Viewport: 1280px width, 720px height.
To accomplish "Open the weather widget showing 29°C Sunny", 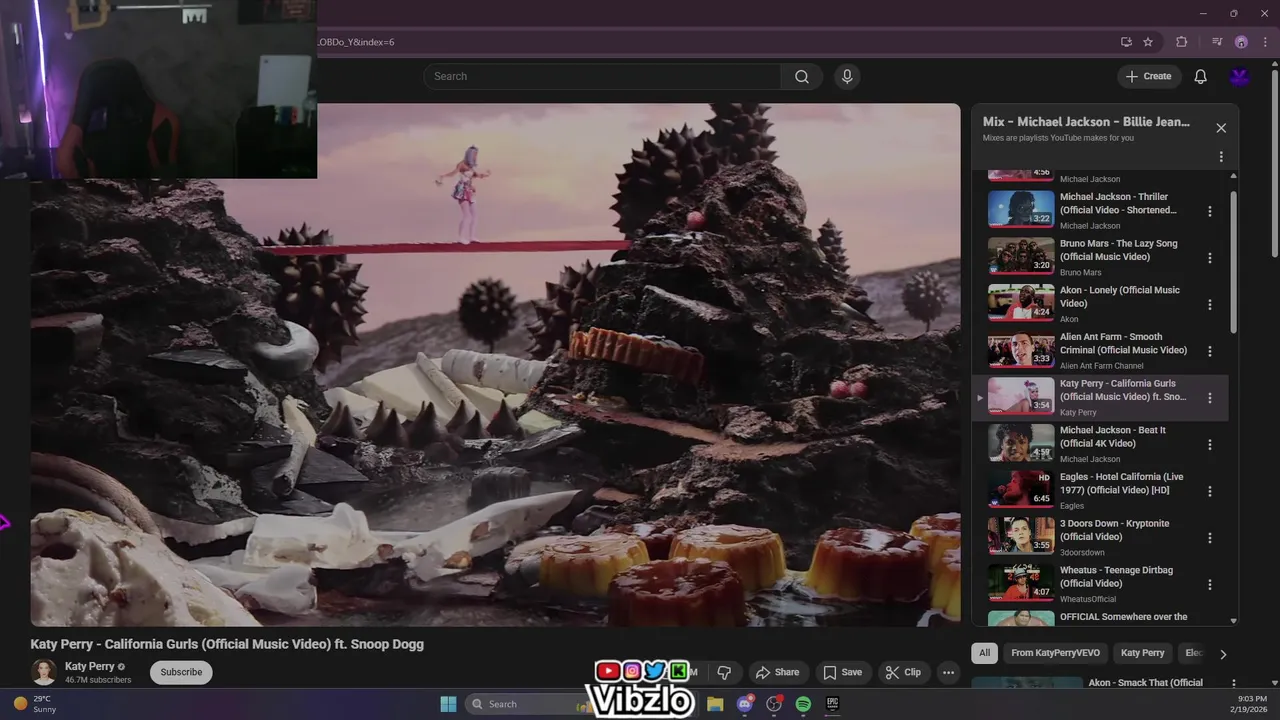I will pyautogui.click(x=35, y=704).
